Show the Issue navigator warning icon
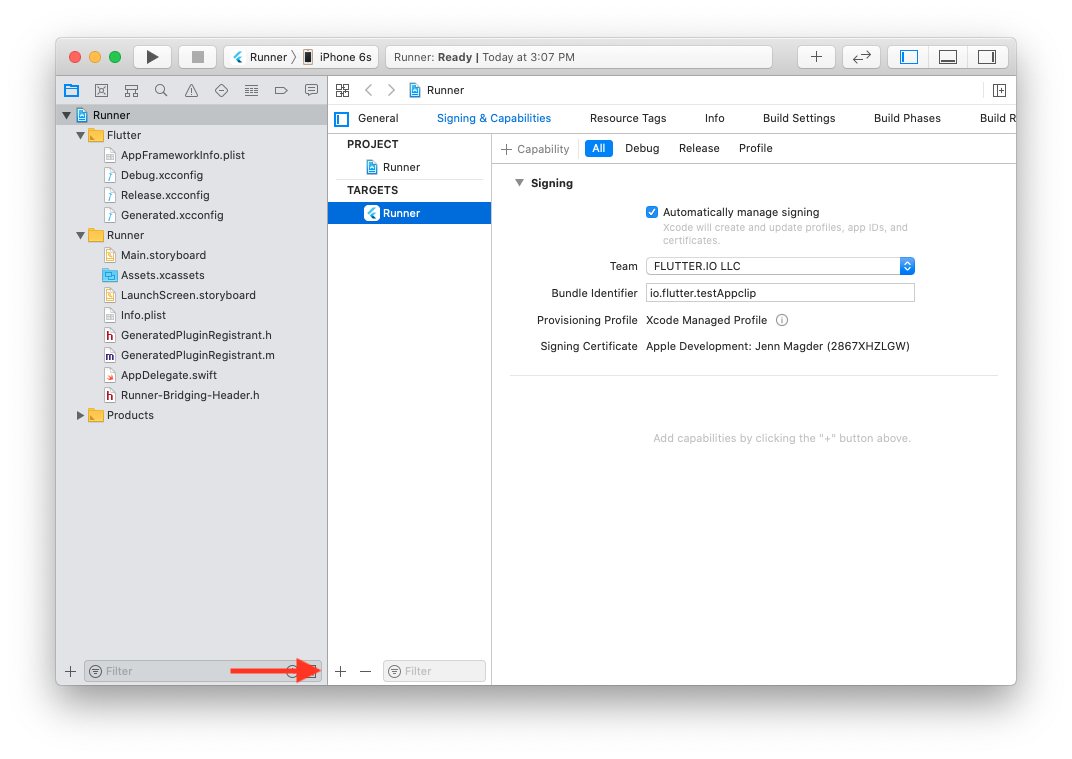Viewport: 1072px width, 759px height. (x=191, y=90)
